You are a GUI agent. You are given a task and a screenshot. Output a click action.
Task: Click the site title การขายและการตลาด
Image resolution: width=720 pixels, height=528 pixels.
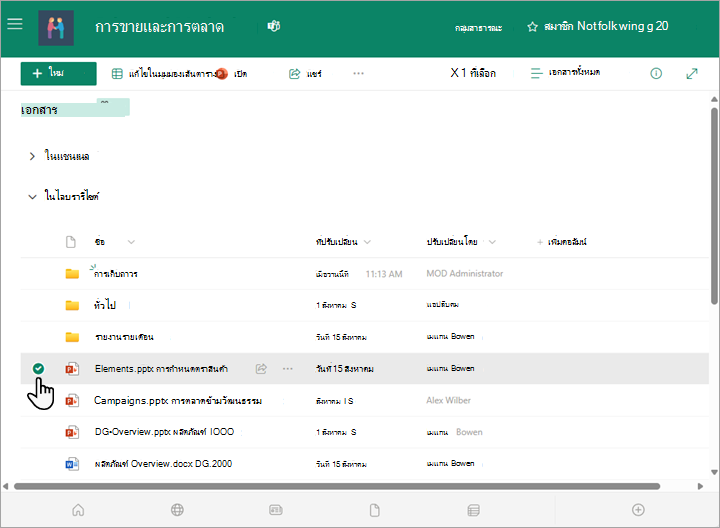159,27
